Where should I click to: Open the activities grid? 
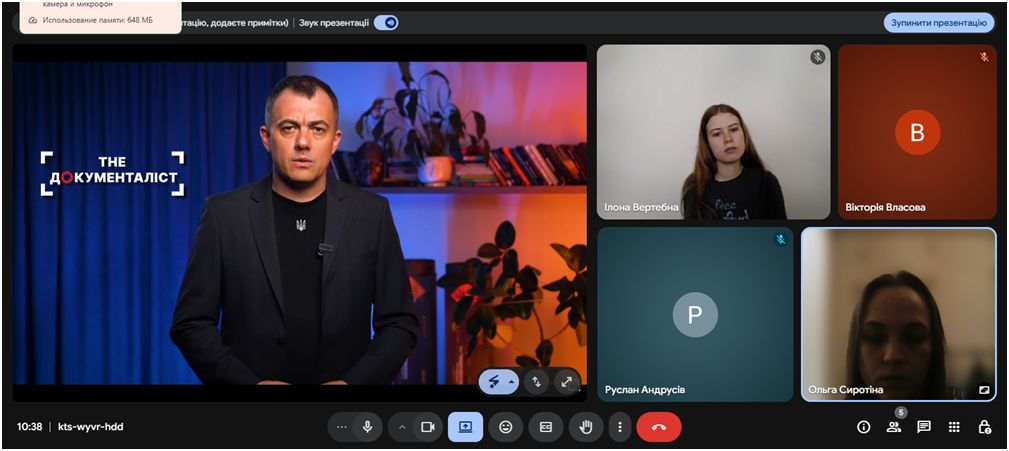point(954,427)
